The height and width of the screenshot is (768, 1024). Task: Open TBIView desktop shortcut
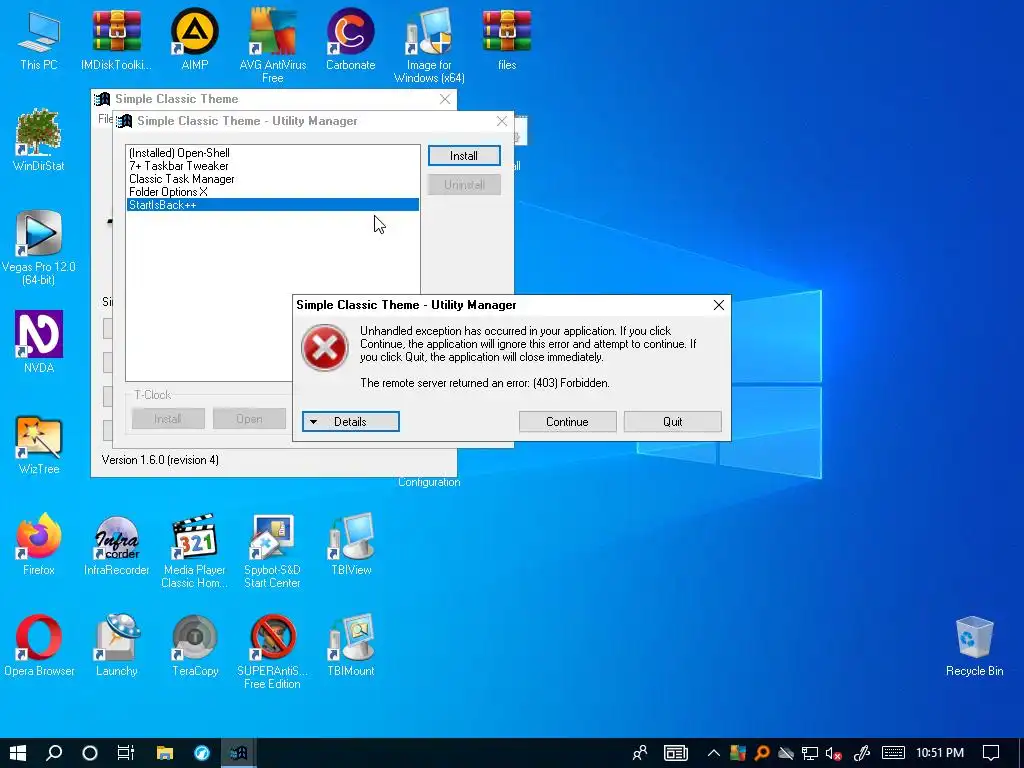351,543
